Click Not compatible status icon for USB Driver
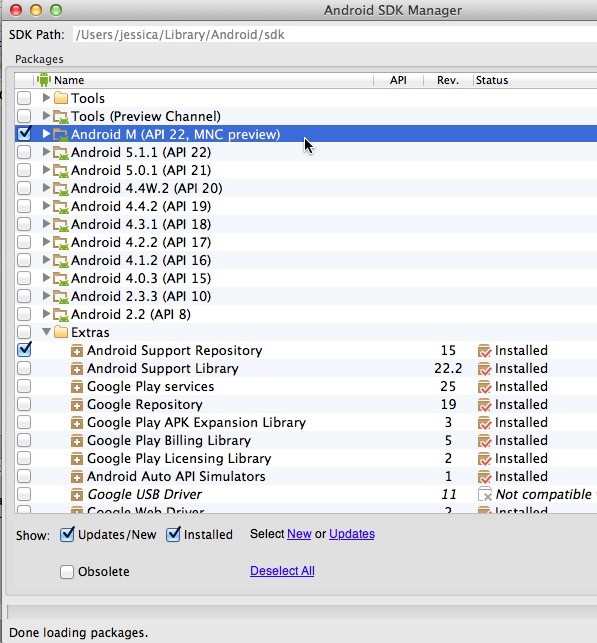Viewport: 597px width, 643px height. click(485, 495)
